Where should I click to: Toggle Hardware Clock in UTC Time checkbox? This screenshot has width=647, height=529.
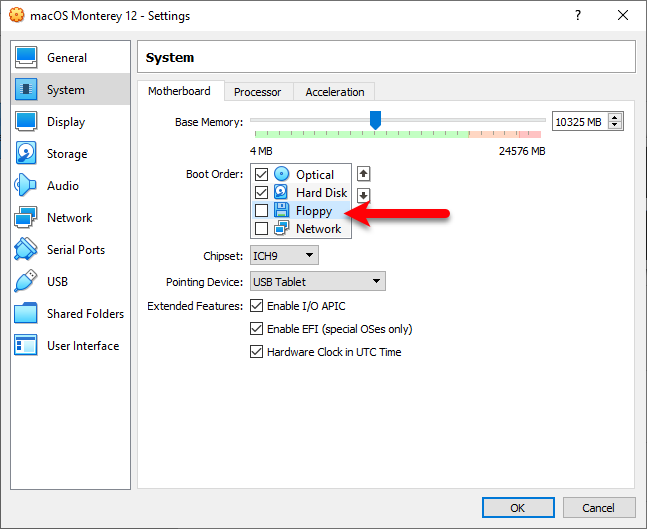pyautogui.click(x=256, y=352)
